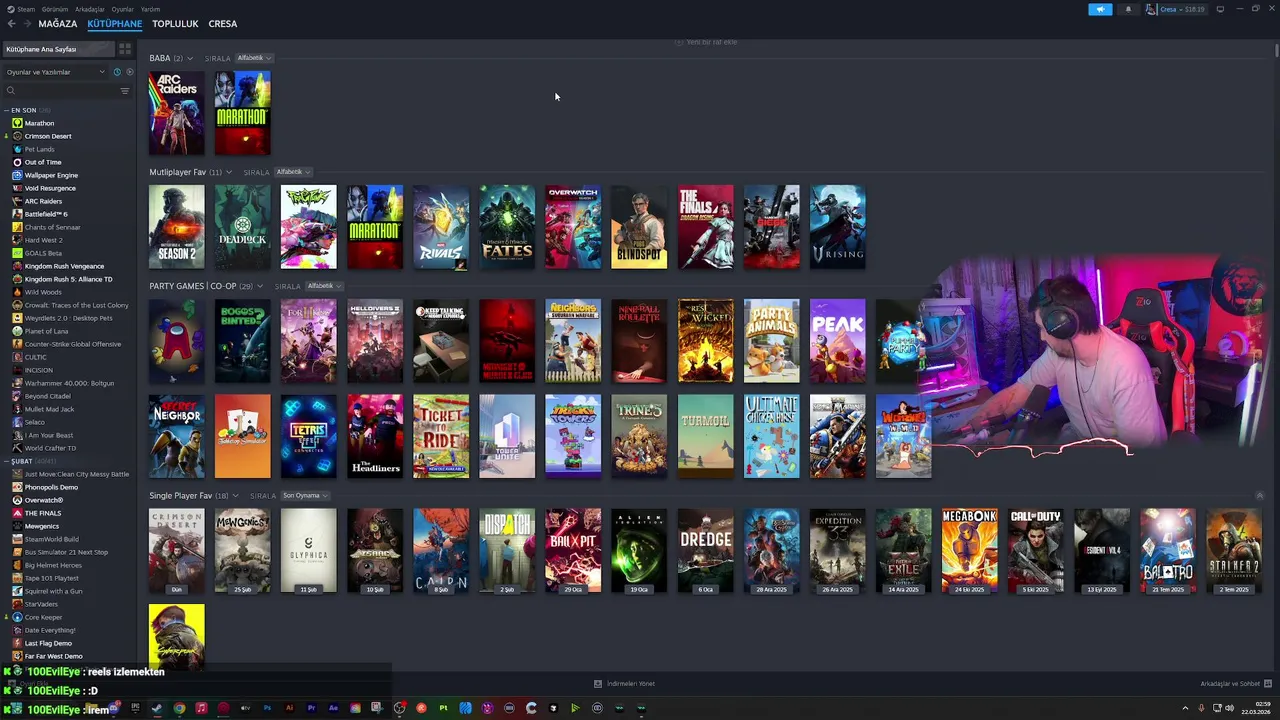Viewport: 1280px width, 720px height.
Task: Open Chrome from the taskbar
Action: coord(179,708)
